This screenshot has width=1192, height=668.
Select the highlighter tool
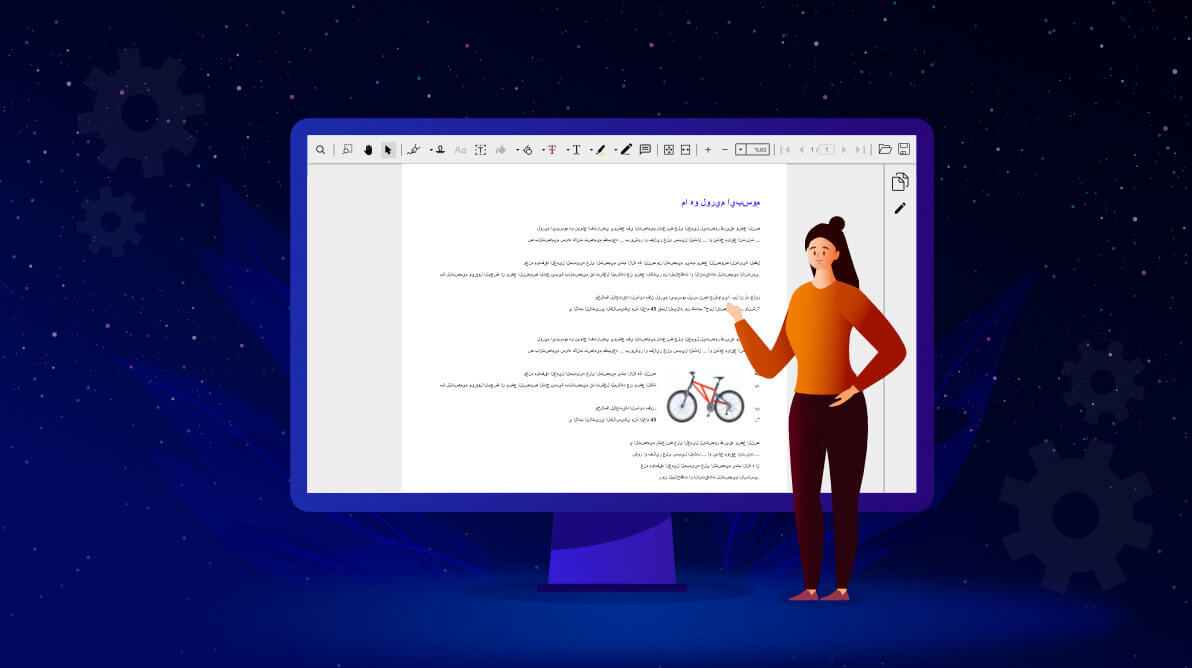pyautogui.click(x=601, y=150)
